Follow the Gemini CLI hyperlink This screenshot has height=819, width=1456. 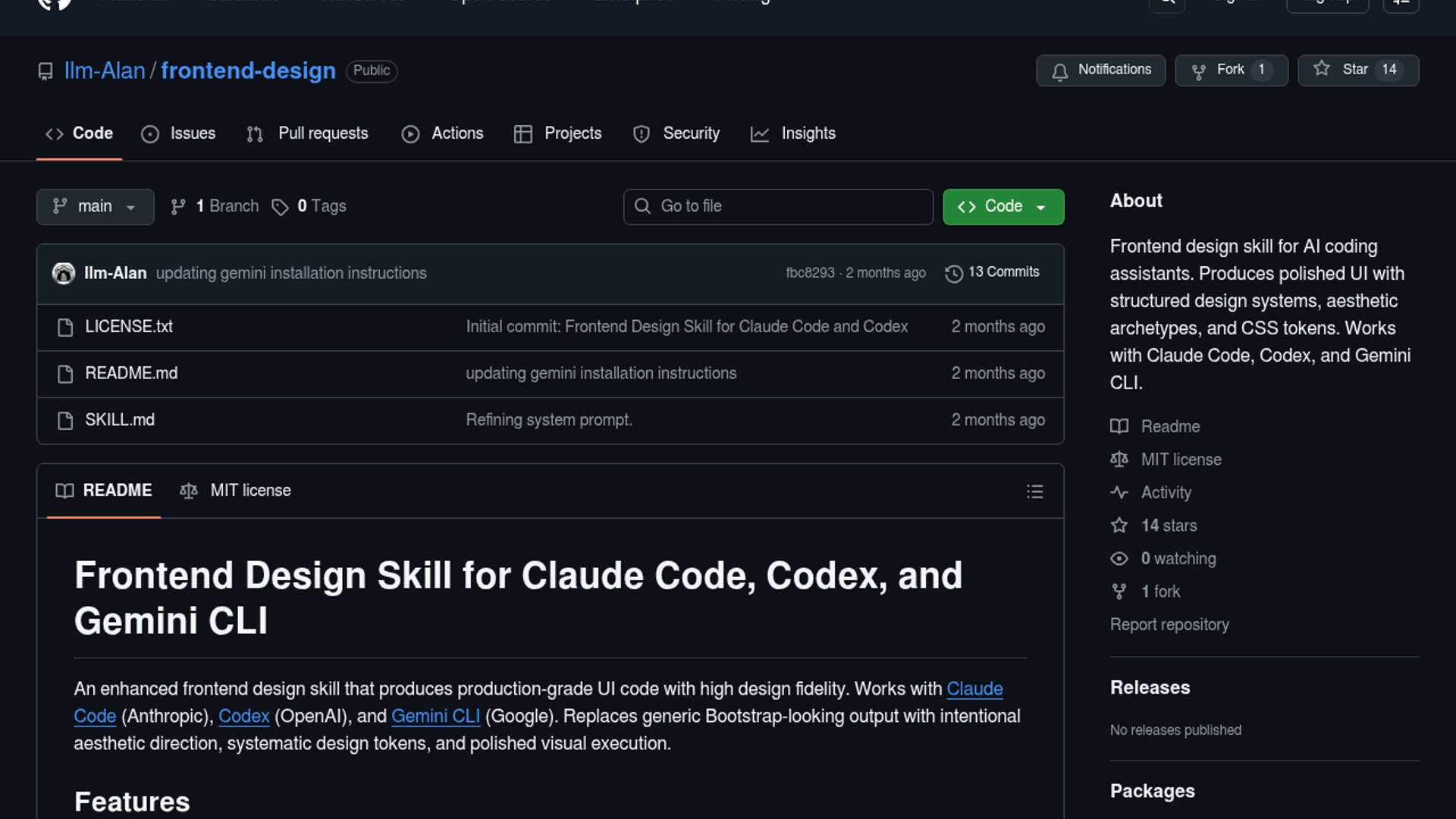435,717
